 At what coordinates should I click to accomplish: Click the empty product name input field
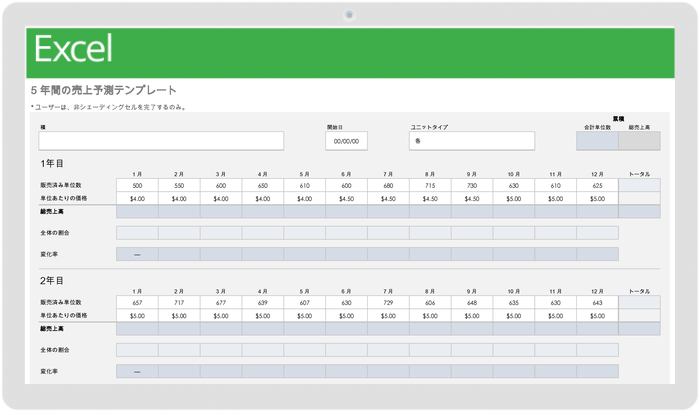pos(161,141)
